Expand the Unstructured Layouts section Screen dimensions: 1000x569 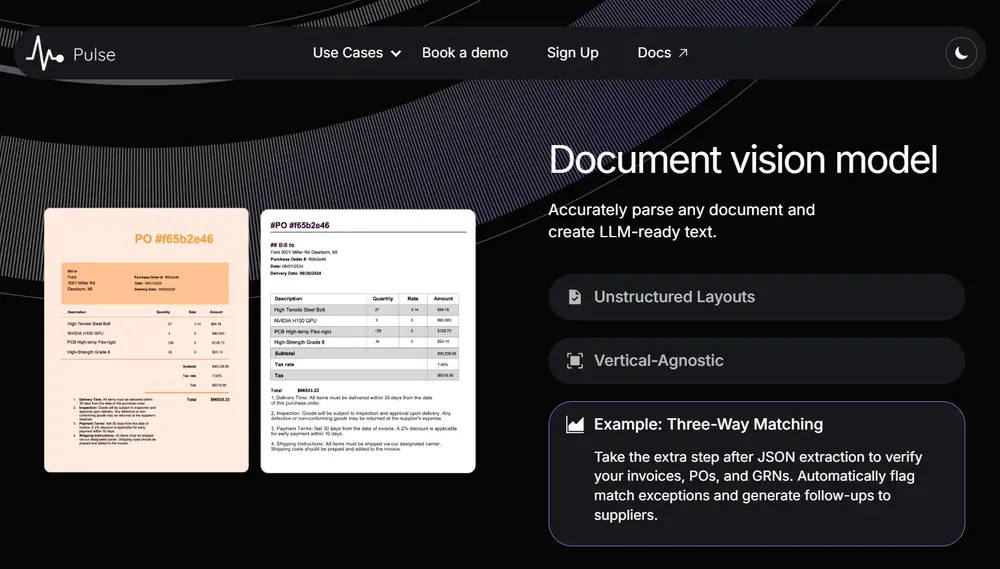click(x=756, y=297)
